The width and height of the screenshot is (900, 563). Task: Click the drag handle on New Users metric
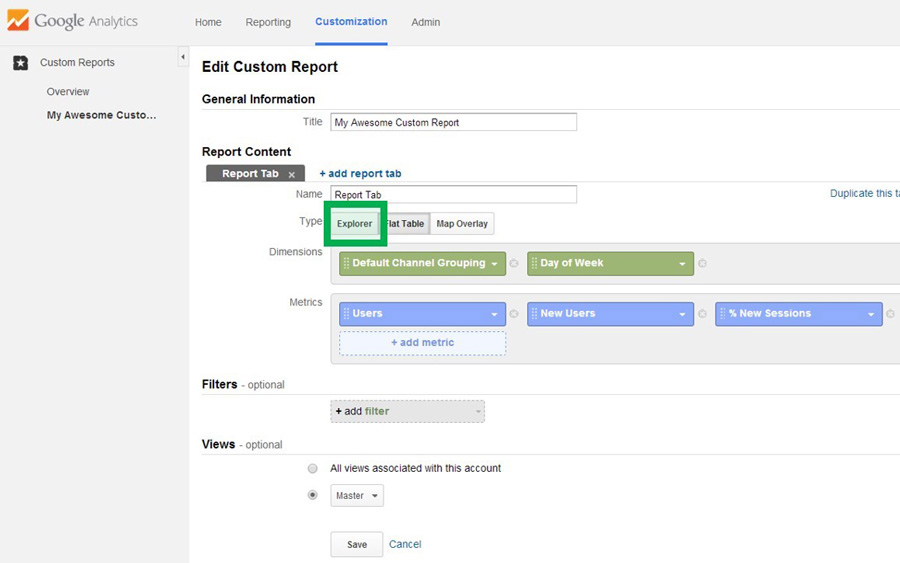(x=534, y=314)
